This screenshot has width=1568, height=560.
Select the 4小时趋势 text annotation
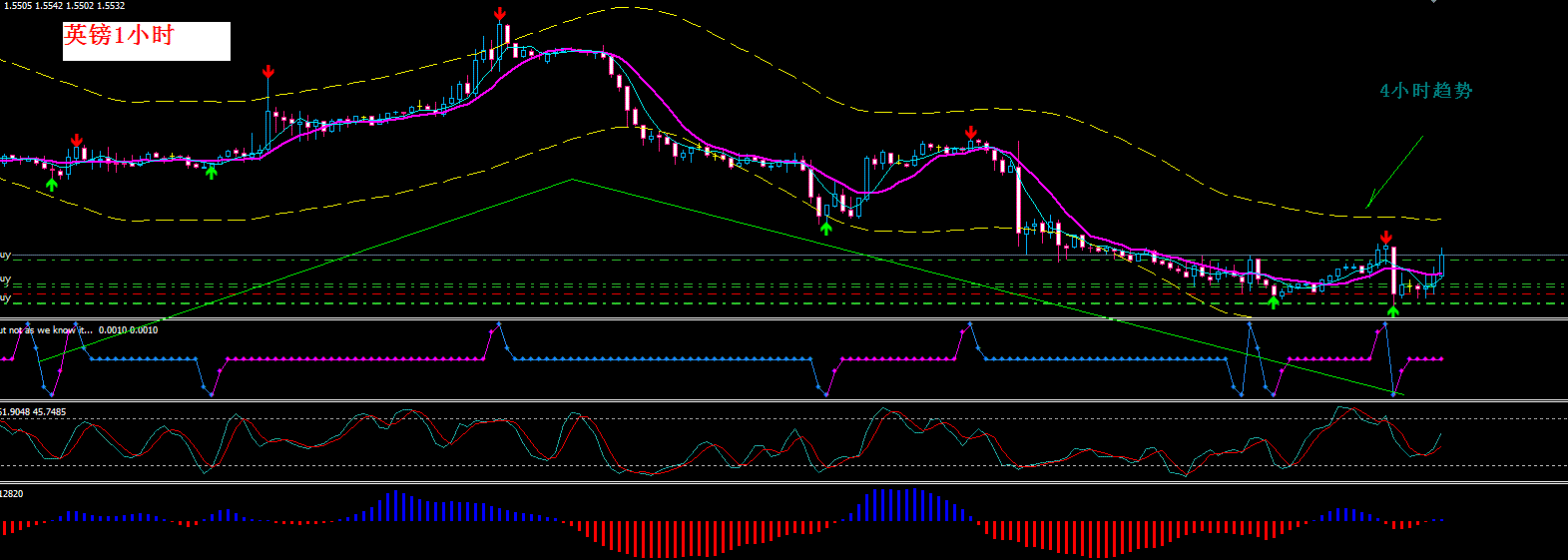tap(1426, 91)
